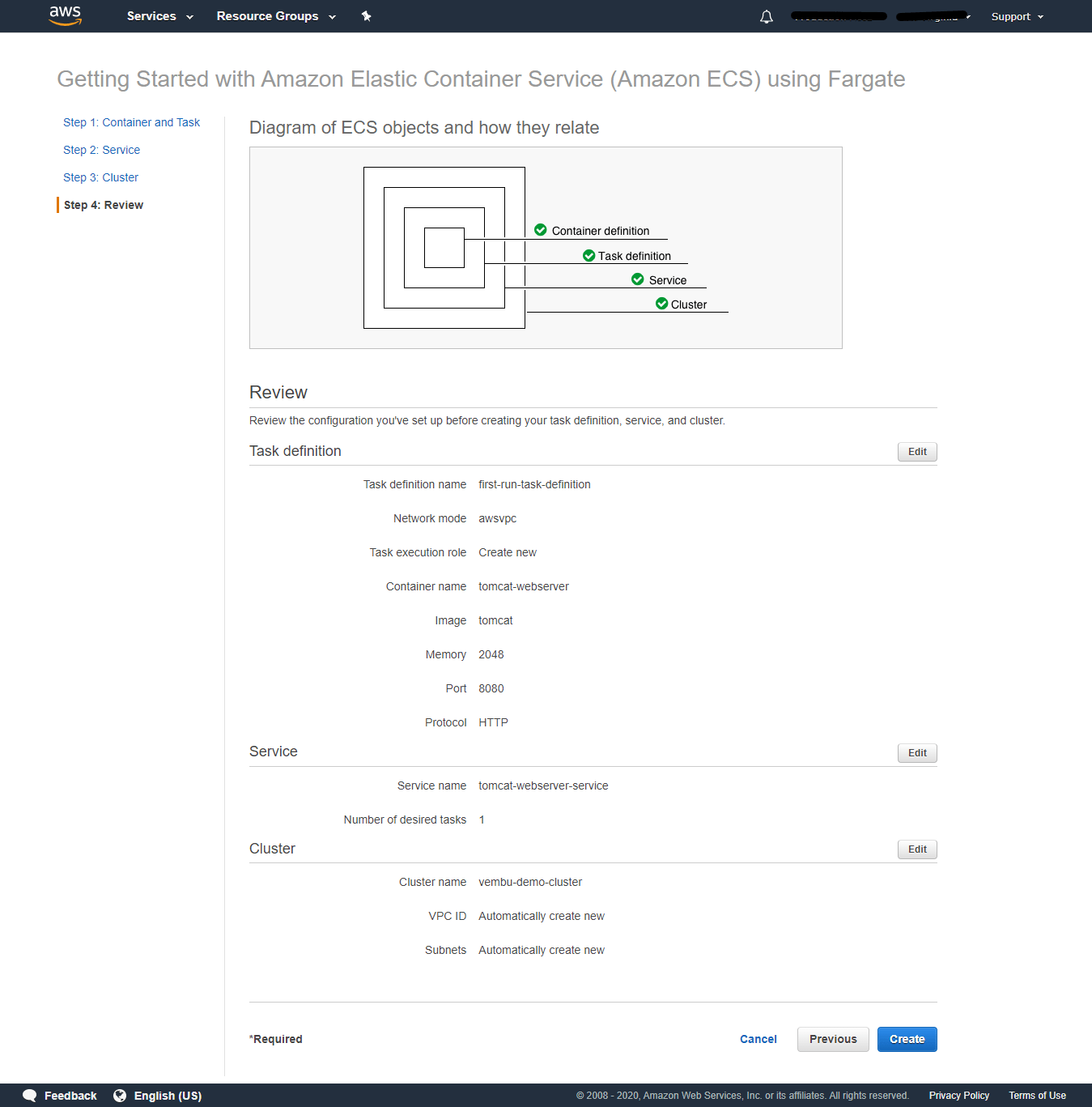
Task: Click the AWS logo home icon
Action: tap(66, 15)
